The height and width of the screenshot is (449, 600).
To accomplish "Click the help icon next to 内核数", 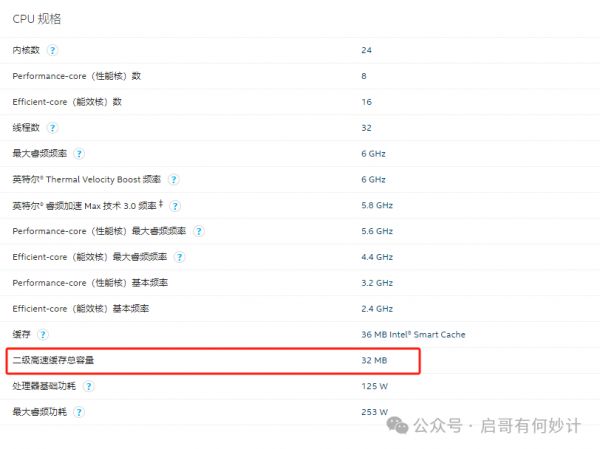I will pyautogui.click(x=52, y=50).
